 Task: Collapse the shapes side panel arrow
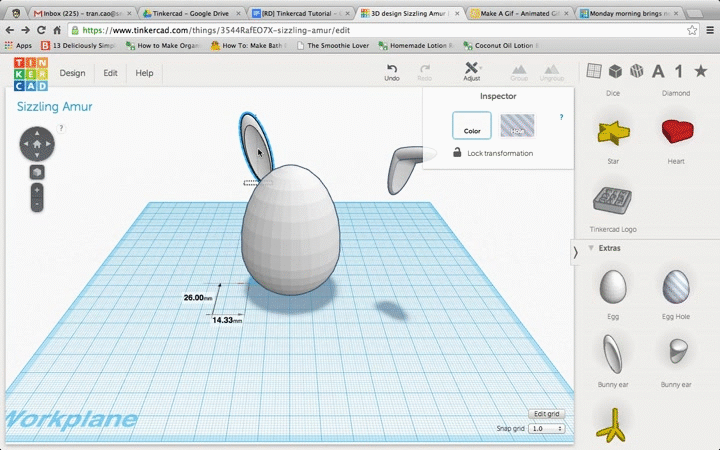pyautogui.click(x=575, y=254)
